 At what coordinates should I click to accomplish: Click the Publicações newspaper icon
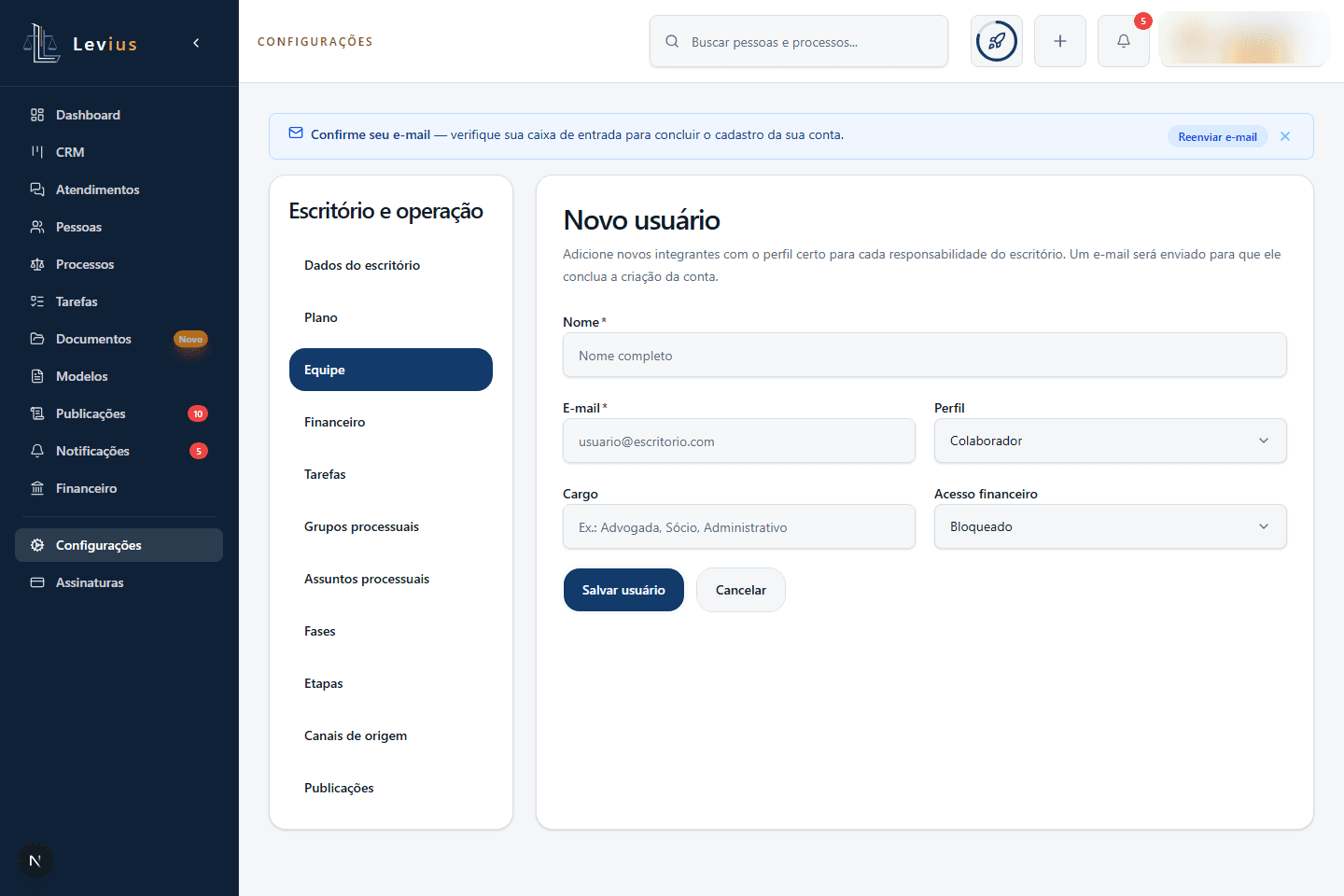(x=37, y=413)
